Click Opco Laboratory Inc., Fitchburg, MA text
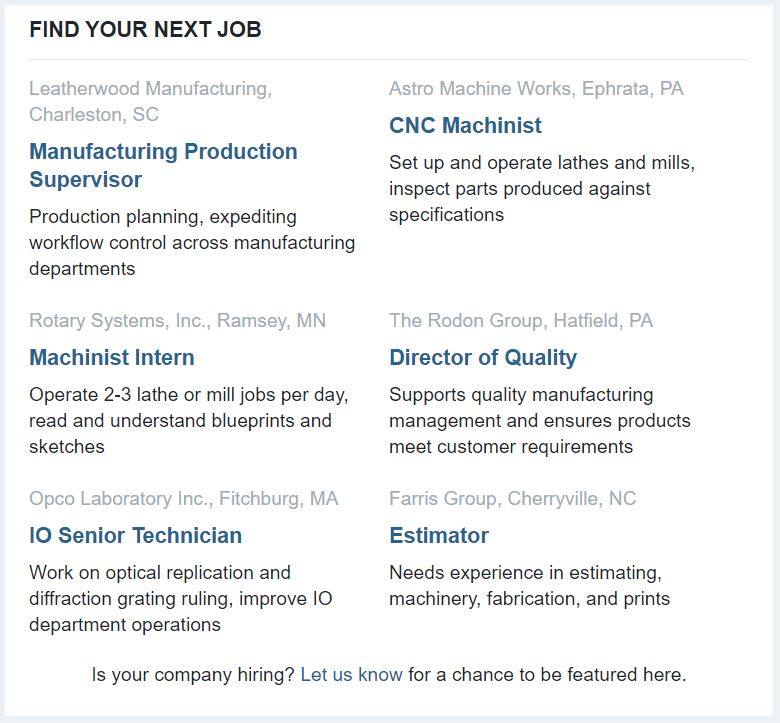Viewport: 780px width, 723px height. (x=184, y=499)
